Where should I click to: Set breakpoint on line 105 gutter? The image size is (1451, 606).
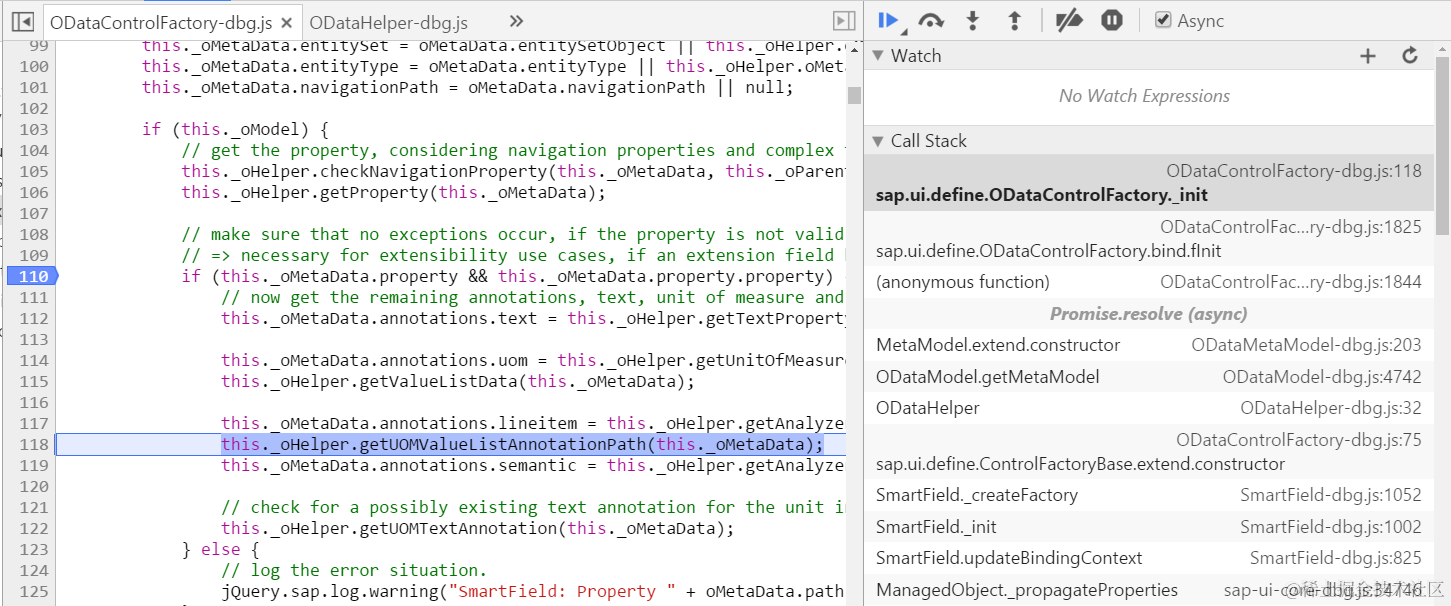[33, 171]
